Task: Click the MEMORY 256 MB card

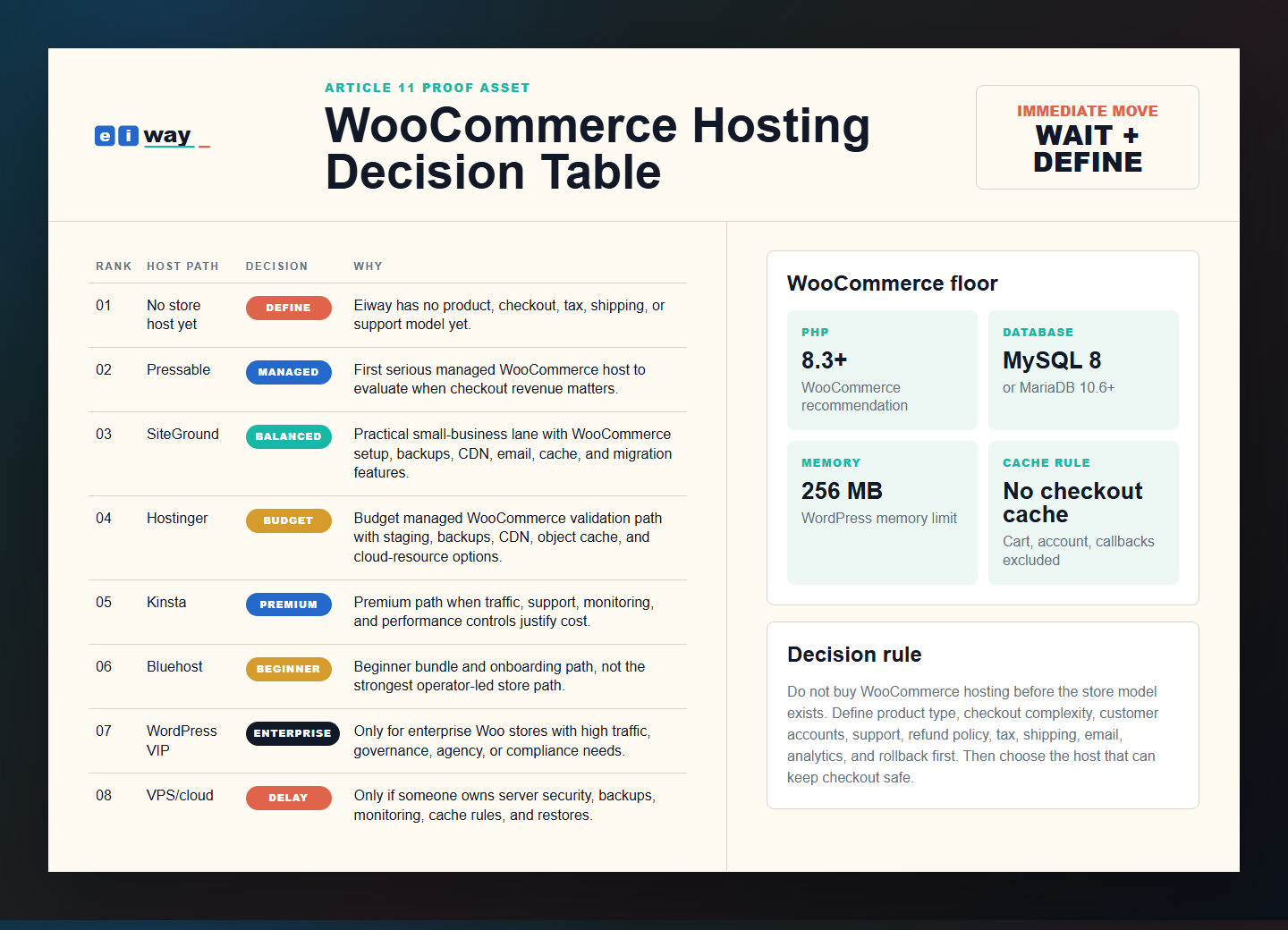Action: (882, 512)
